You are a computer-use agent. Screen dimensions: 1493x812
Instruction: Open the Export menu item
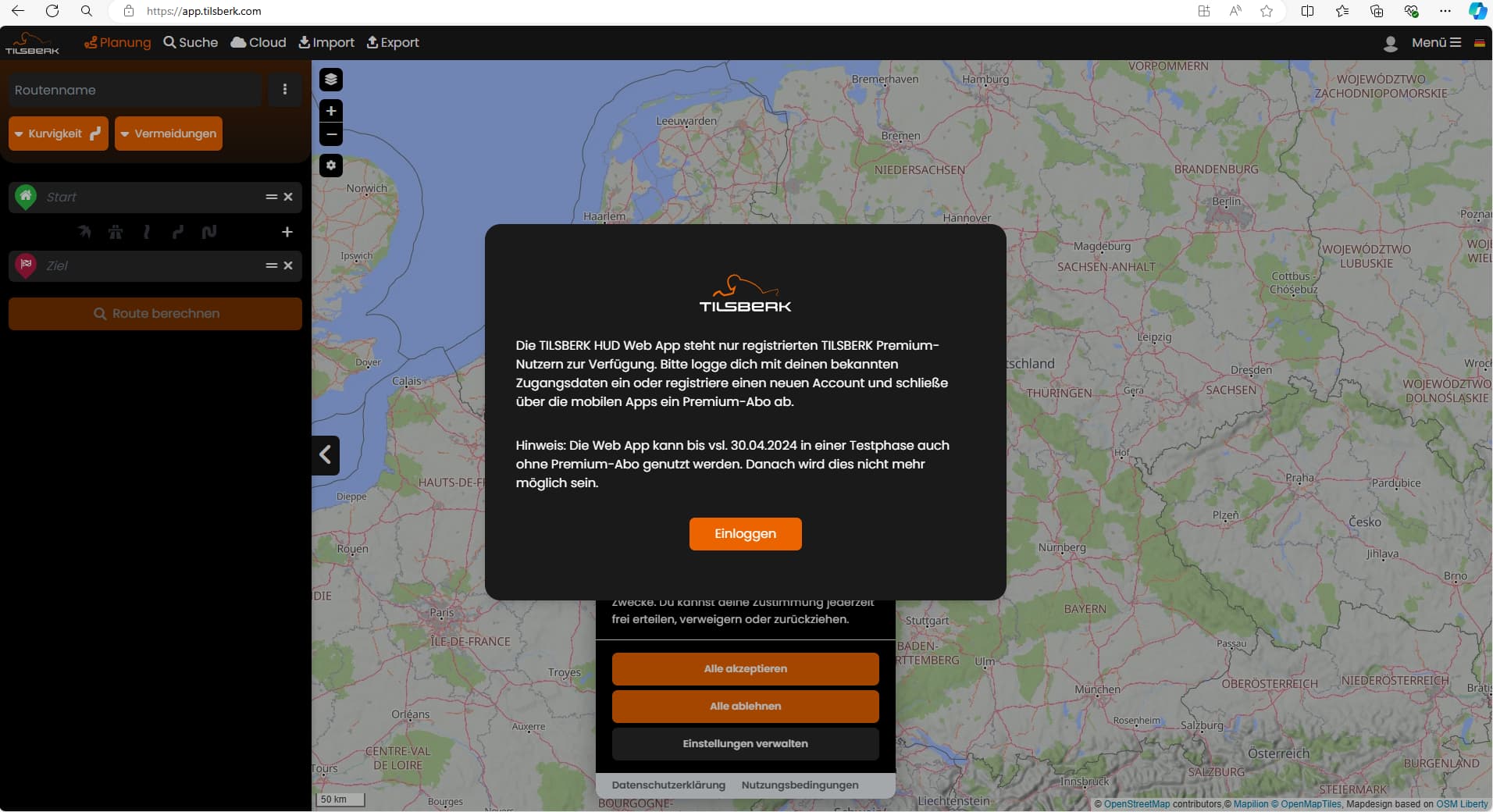(x=393, y=42)
